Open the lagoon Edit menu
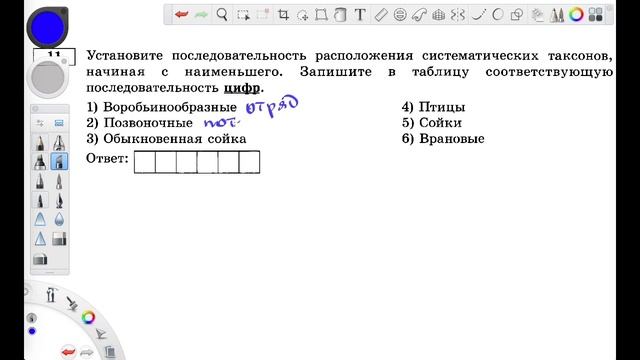 pos(101,334)
